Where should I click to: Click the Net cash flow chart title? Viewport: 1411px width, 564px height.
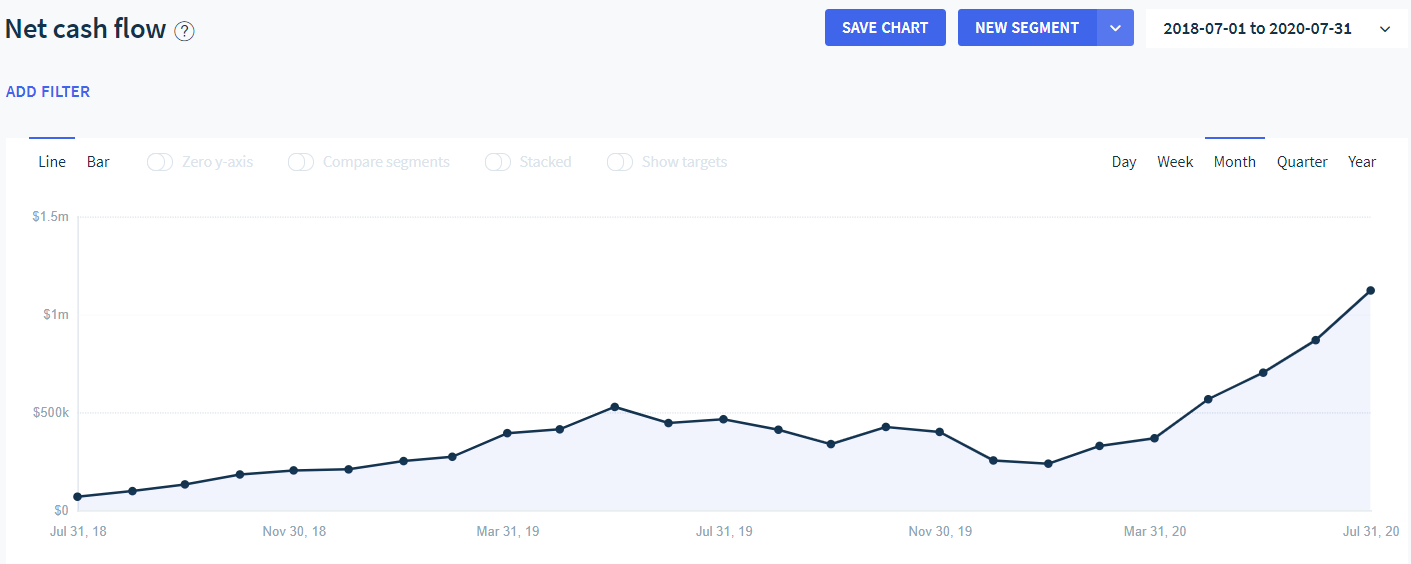pos(86,29)
